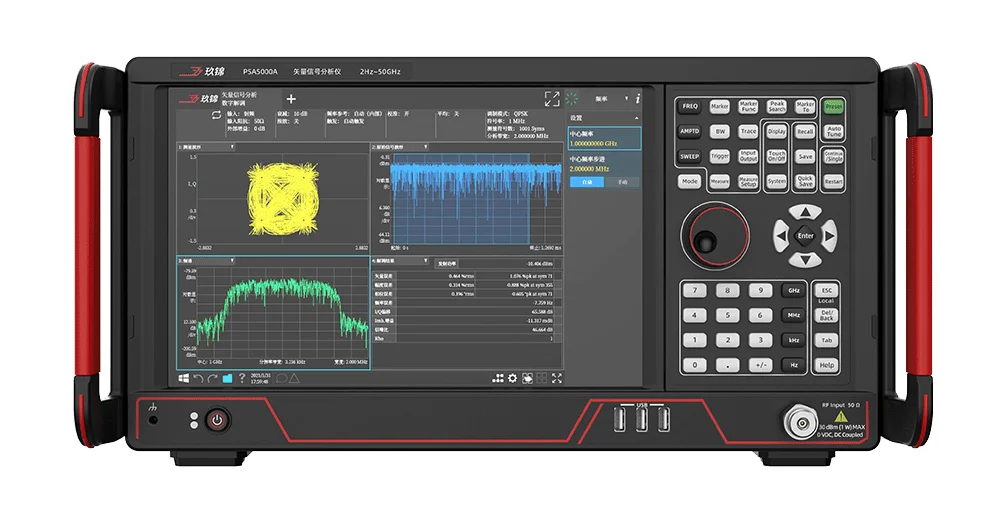1008x524 pixels.
Task: Click the green spinning busy indicator icon
Action: click(x=572, y=98)
